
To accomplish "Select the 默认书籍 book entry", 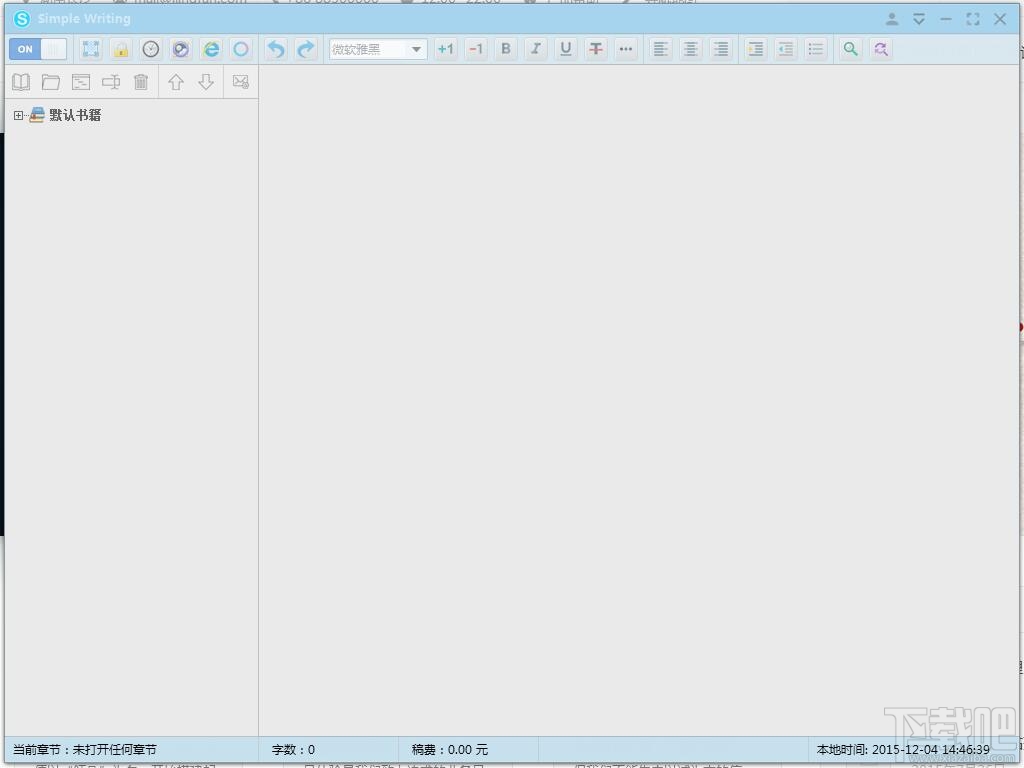I will coord(74,116).
